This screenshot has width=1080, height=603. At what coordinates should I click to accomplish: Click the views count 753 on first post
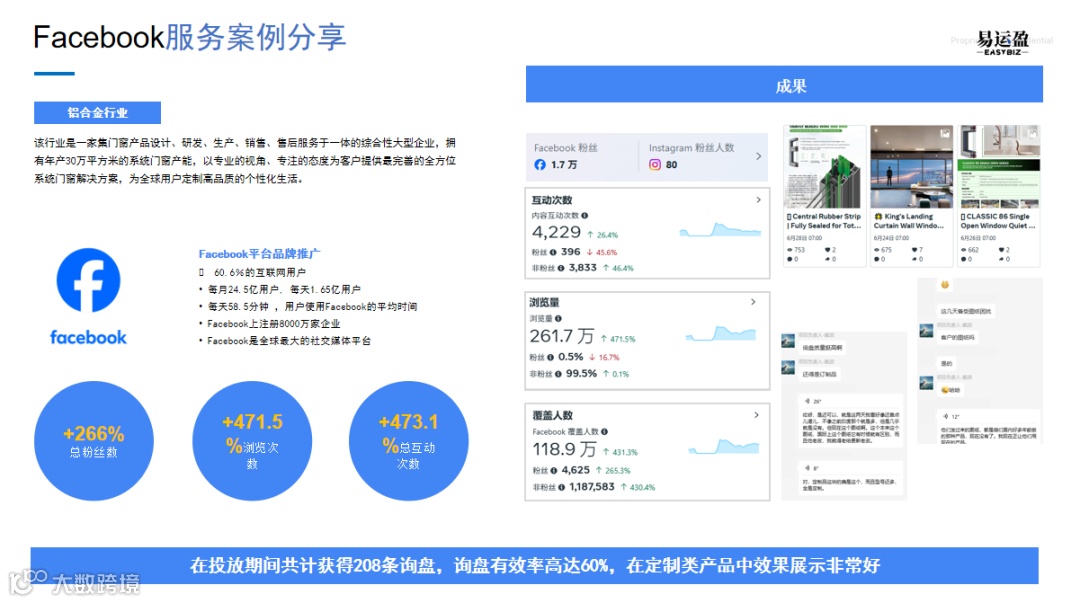pos(796,250)
